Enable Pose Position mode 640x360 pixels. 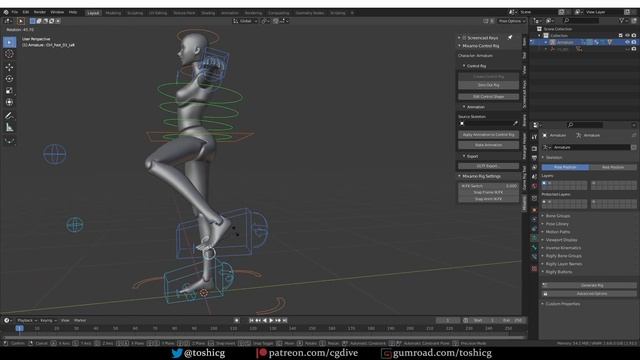(x=565, y=167)
